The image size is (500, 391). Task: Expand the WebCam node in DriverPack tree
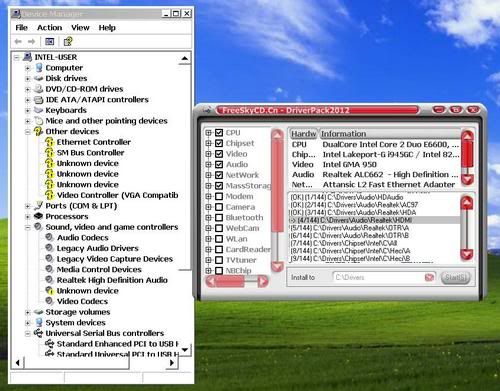click(209, 228)
